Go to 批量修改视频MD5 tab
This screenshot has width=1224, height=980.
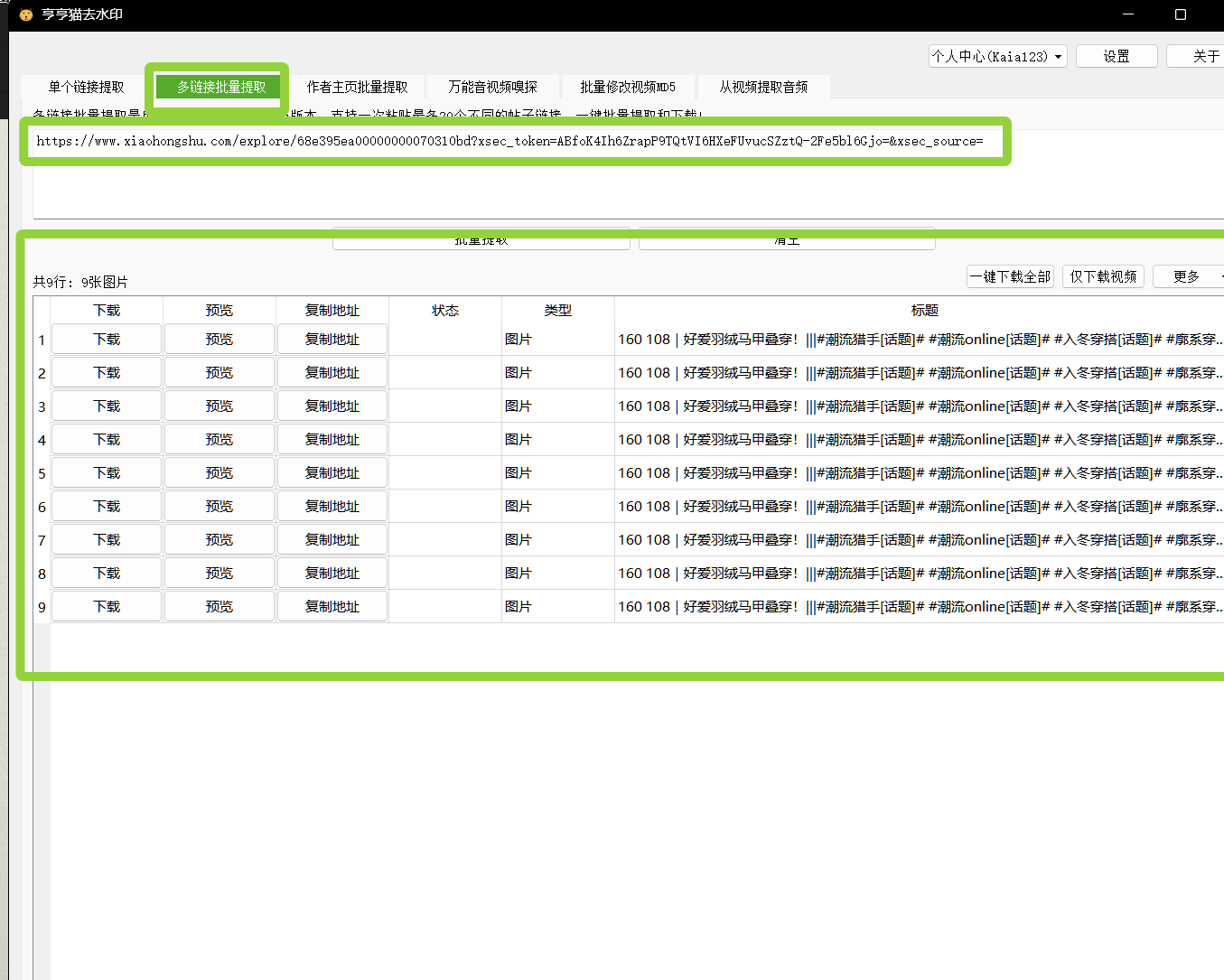pyautogui.click(x=627, y=87)
